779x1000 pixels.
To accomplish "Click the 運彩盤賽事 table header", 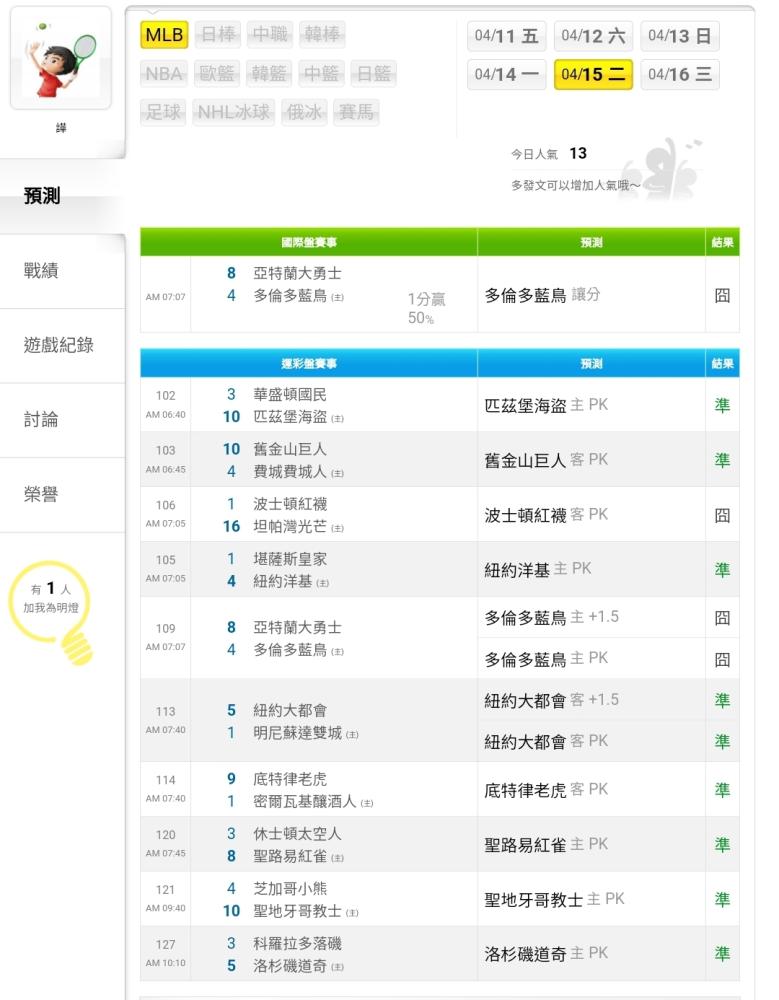I will [309, 364].
